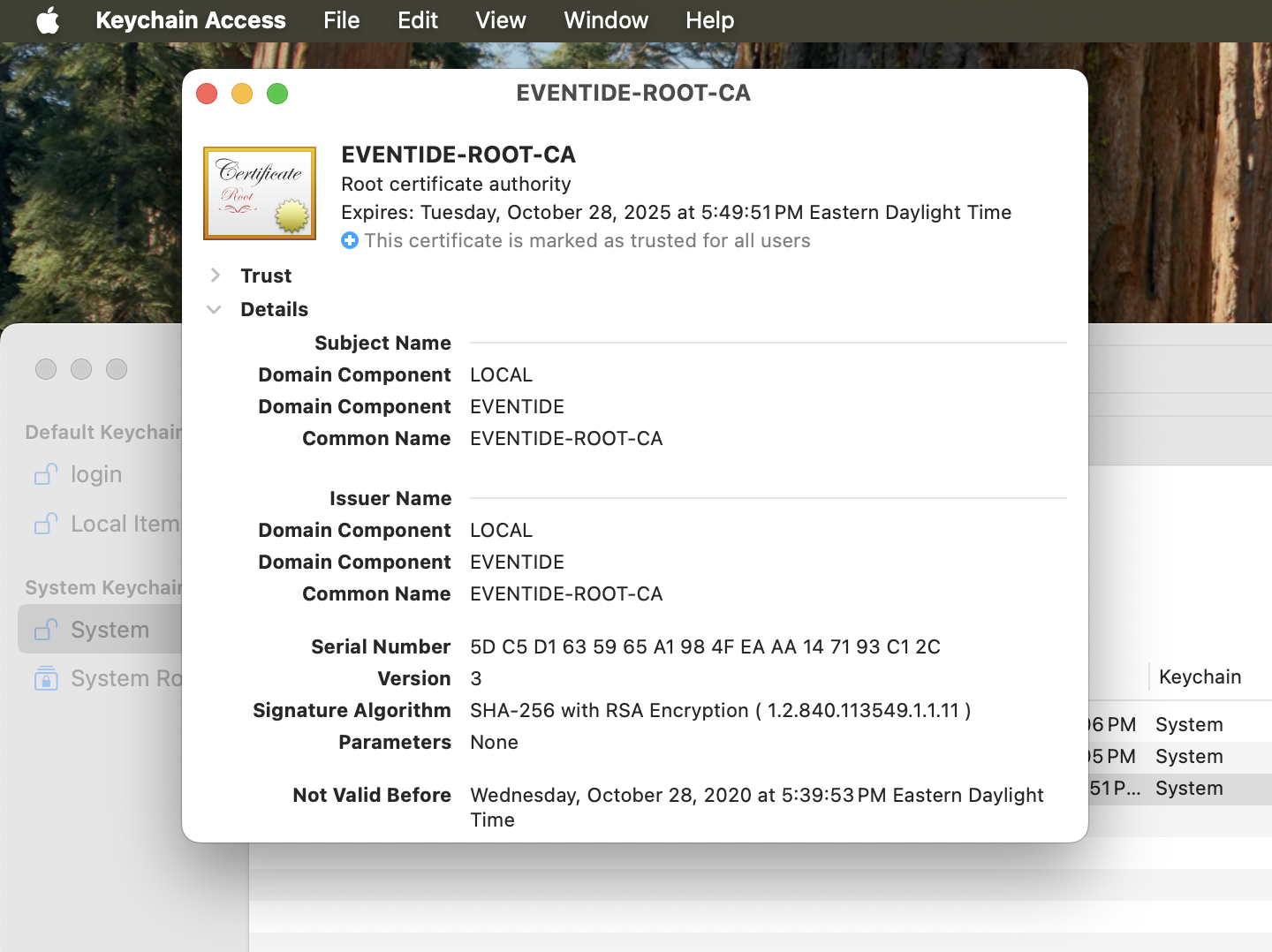This screenshot has height=952, width=1272.
Task: Click the System keychain padlock icon
Action: 46,630
